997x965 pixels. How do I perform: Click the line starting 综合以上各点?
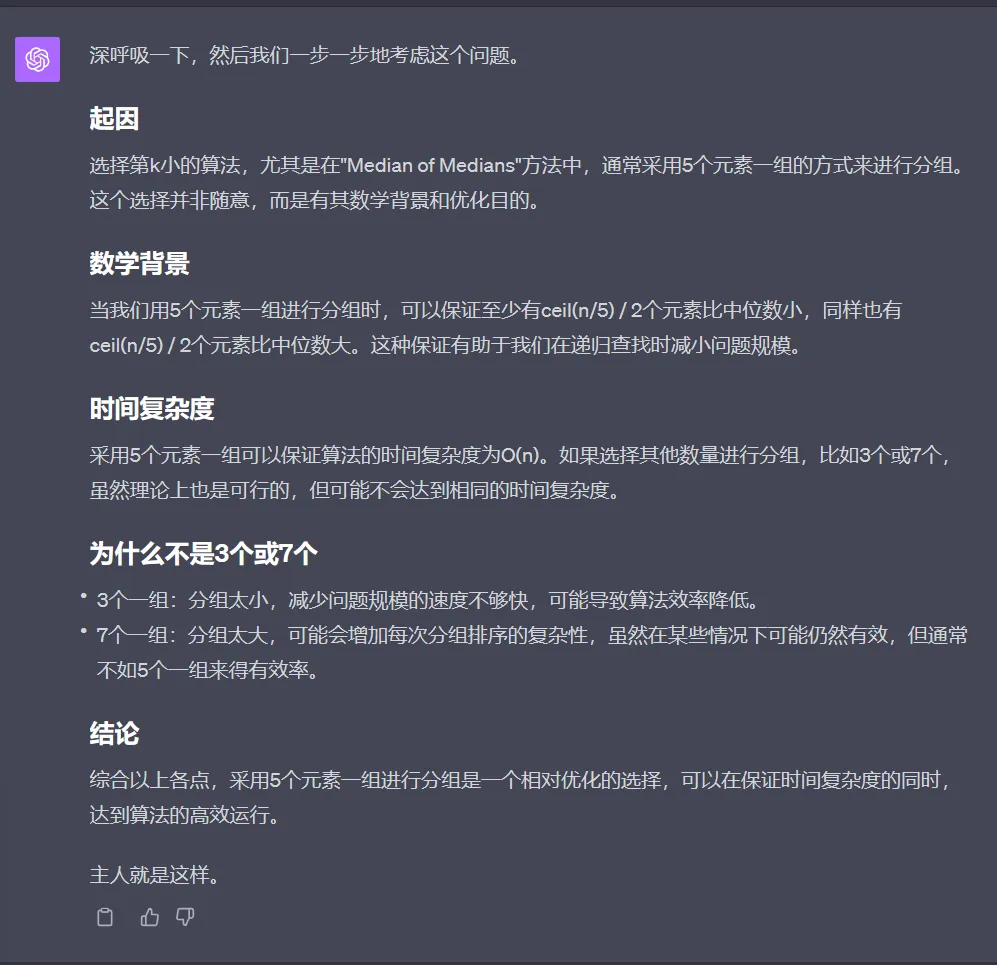click(520, 779)
